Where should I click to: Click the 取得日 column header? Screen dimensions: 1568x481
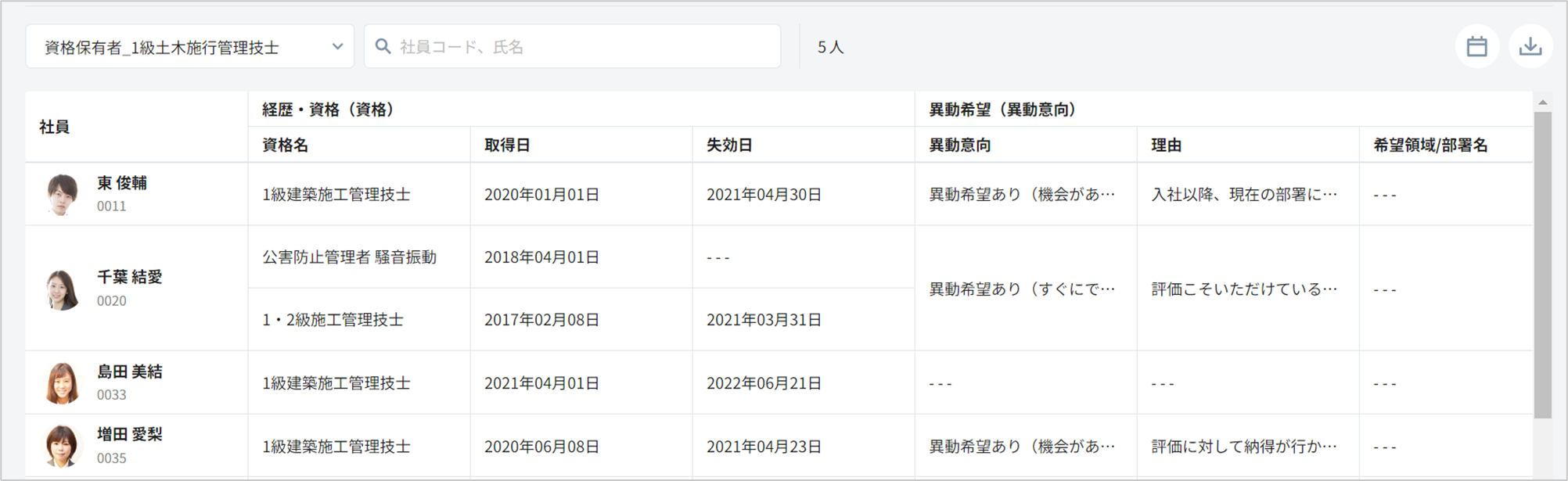coord(508,145)
